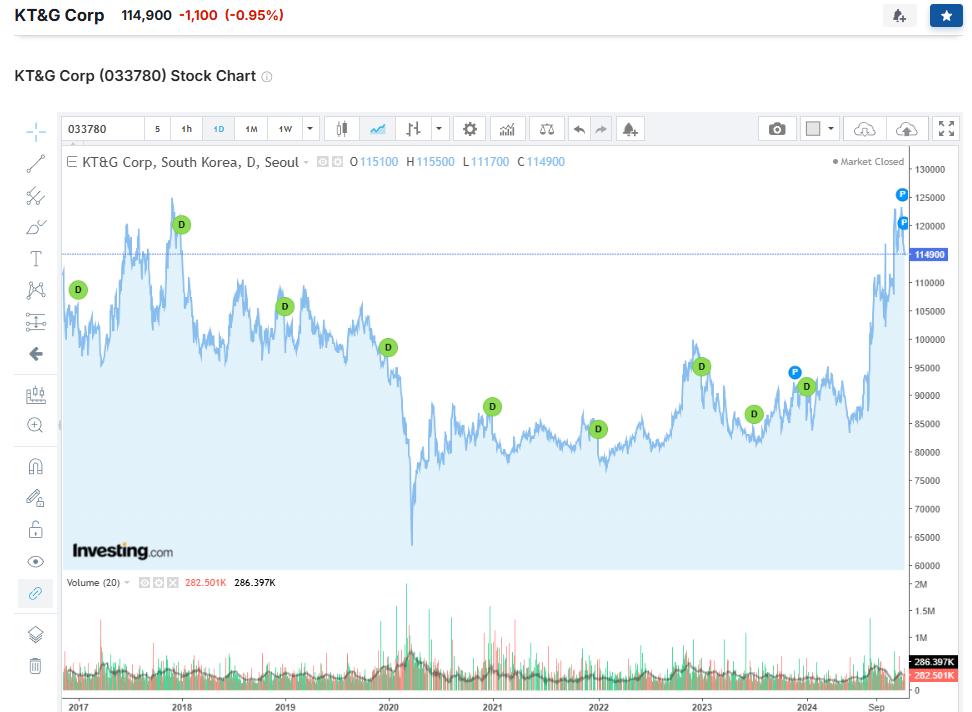
Task: Select the pitchfork tool in left sidebar
Action: click(x=36, y=196)
